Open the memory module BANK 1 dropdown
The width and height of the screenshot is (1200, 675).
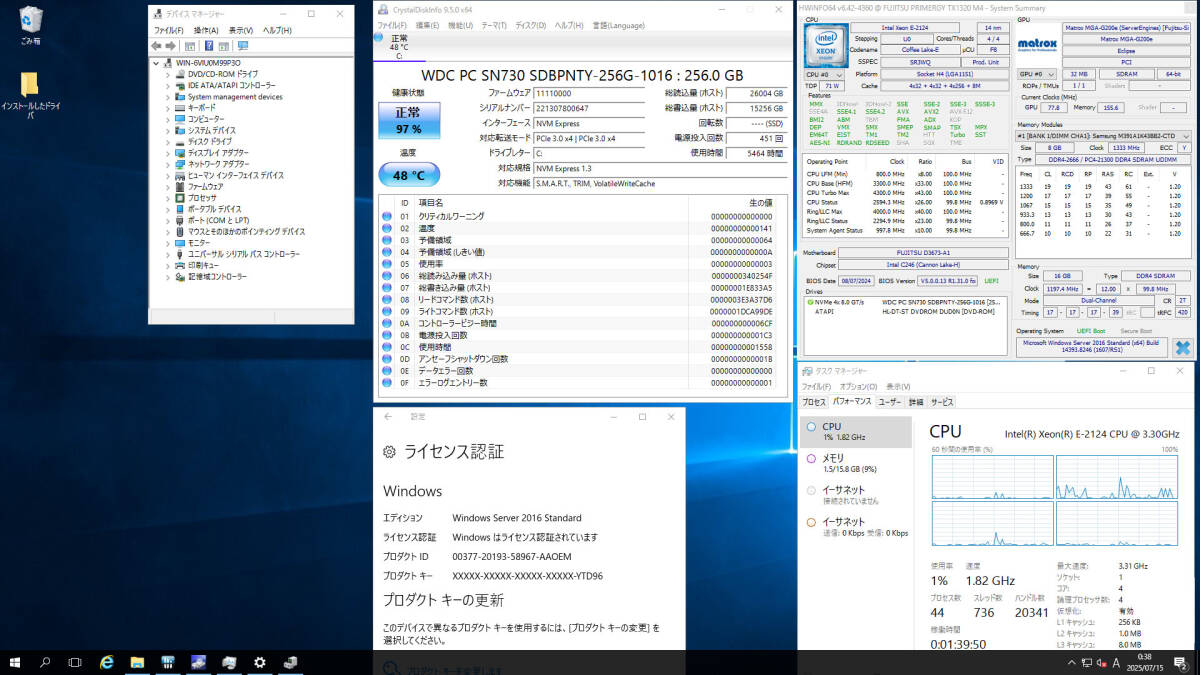coord(1103,135)
